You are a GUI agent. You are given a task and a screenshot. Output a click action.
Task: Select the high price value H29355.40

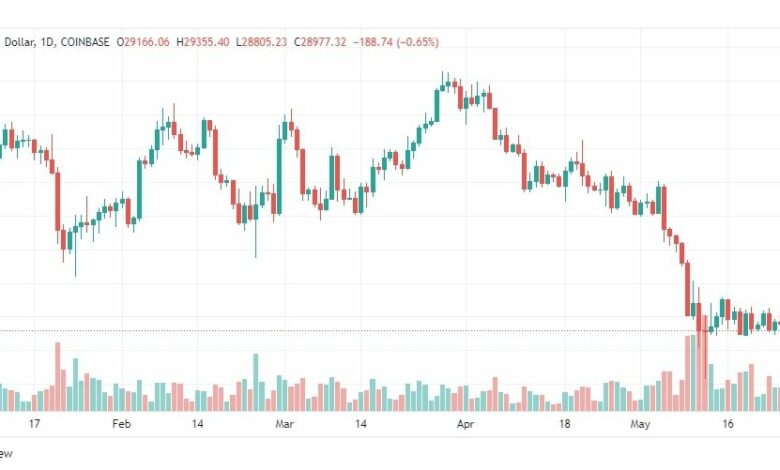click(203, 42)
